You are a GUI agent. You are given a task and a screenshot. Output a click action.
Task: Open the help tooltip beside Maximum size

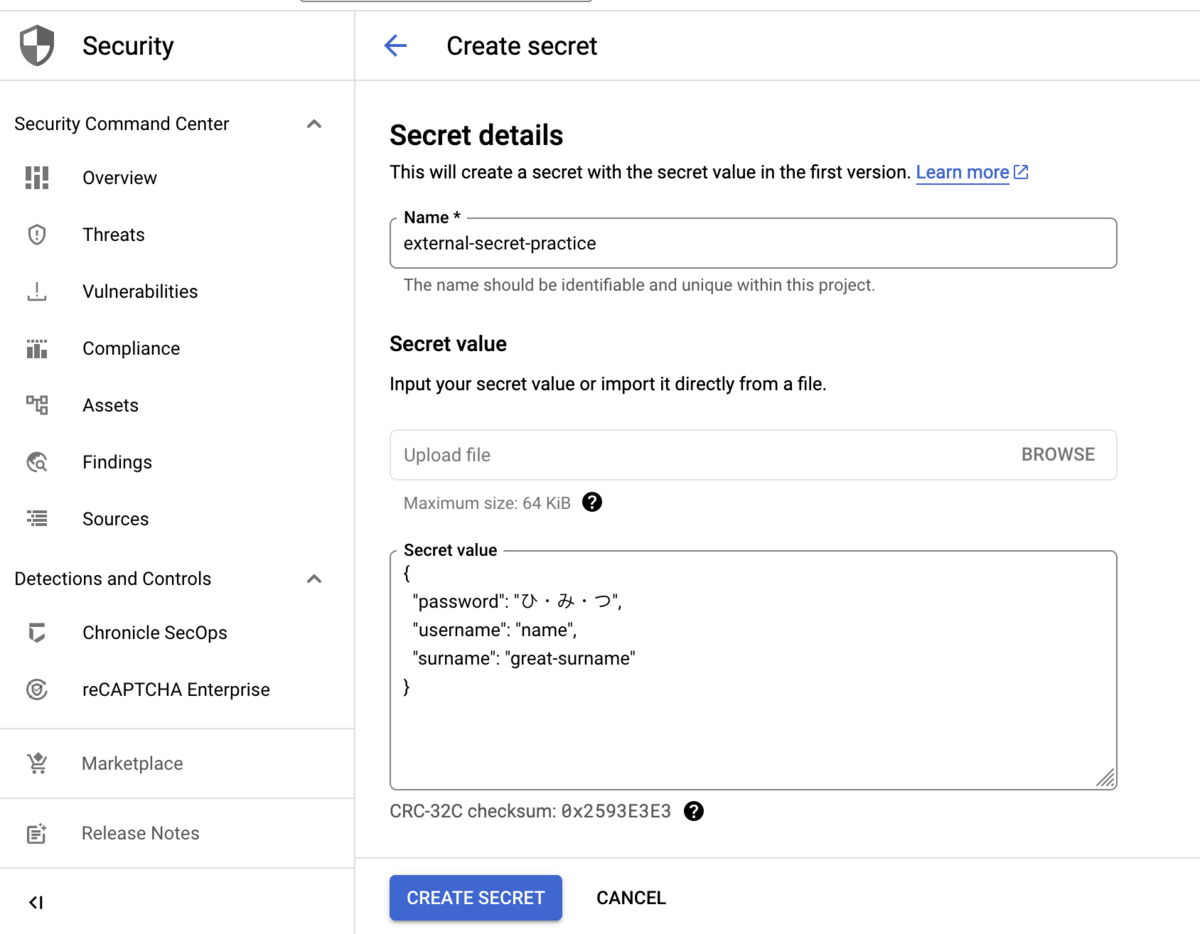tap(592, 502)
